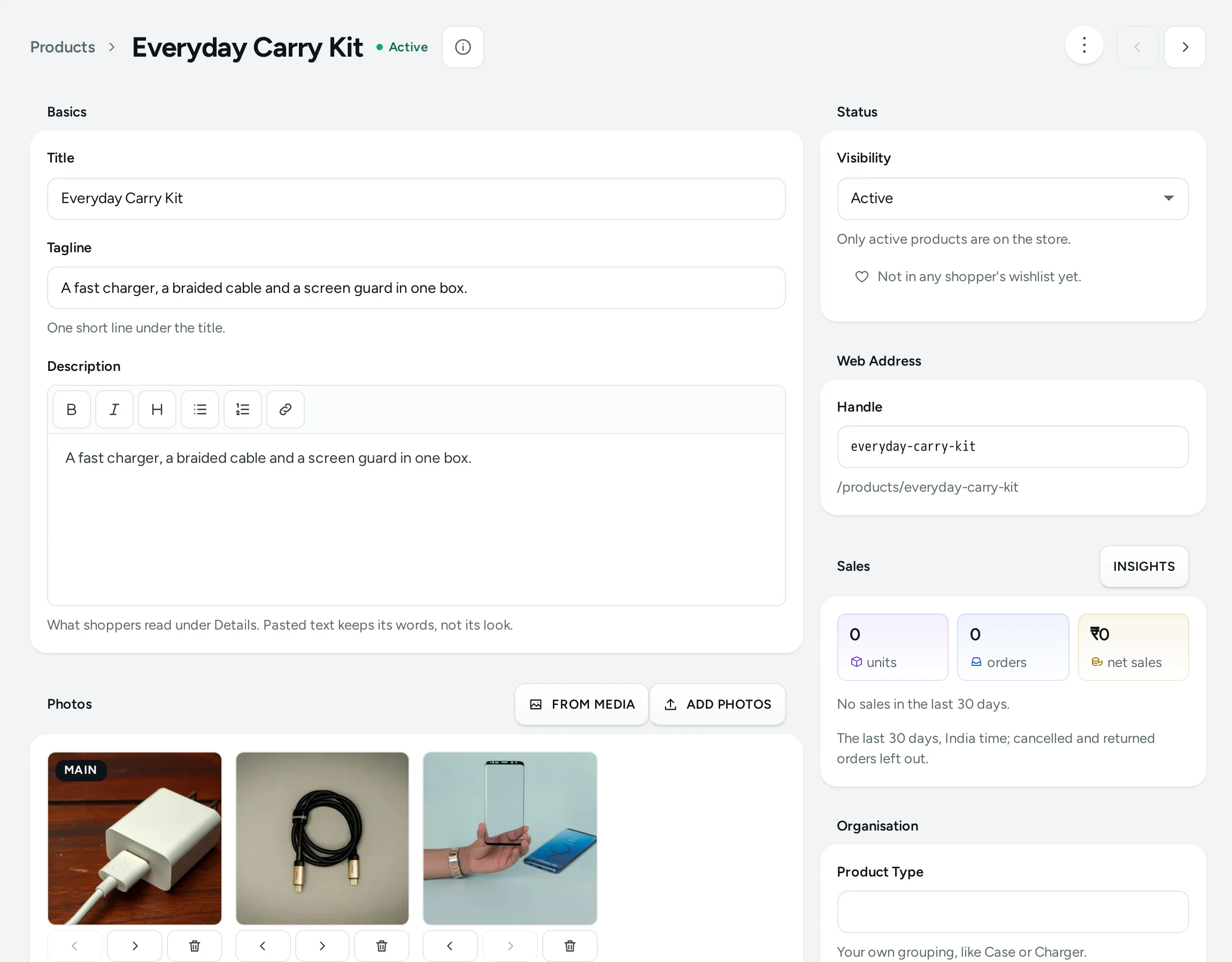The image size is (1232, 962).
Task: Toggle bold formatting in description
Action: click(72, 409)
